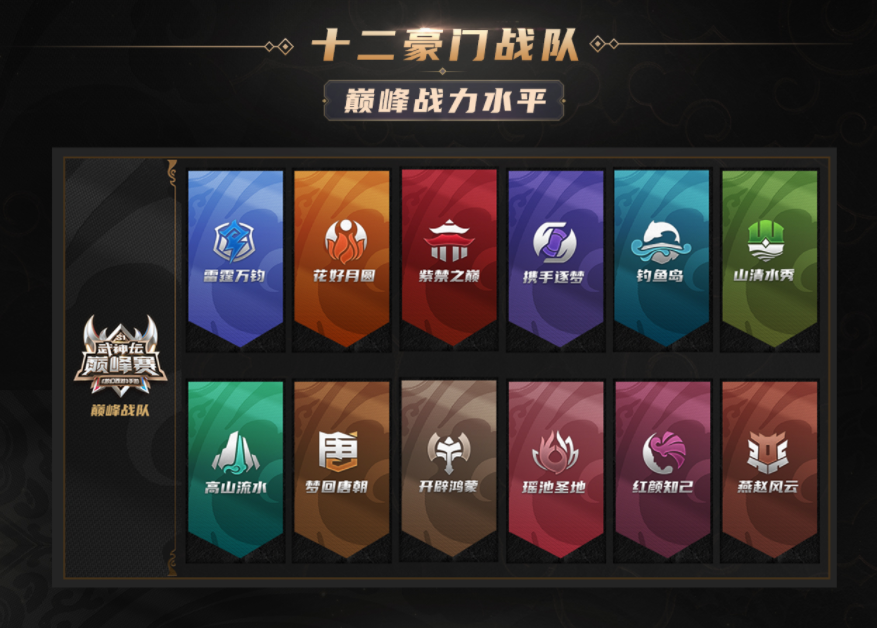
Task: Select the 钓鱼岛 dolphin wave emblem
Action: coord(661,242)
